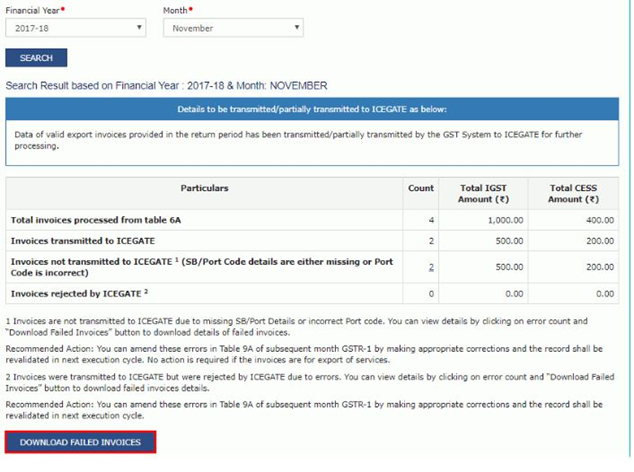Screen dimensions: 634x472
Task: Open the Financial Year dropdown showing 2017-18
Action: coord(76,28)
